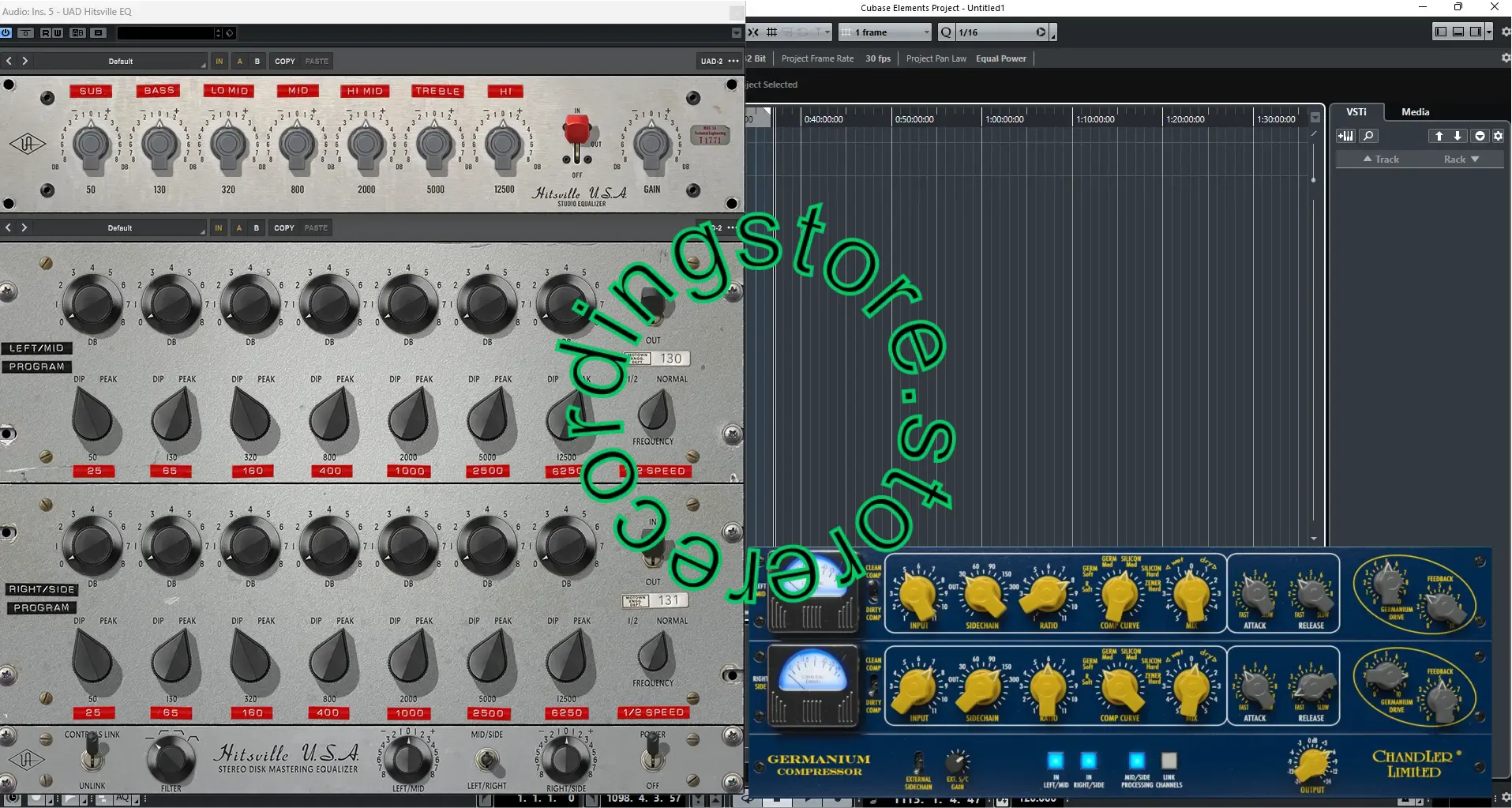Toggle LINK CHANNELS button on compressor
The width and height of the screenshot is (1512, 808).
tap(1169, 761)
